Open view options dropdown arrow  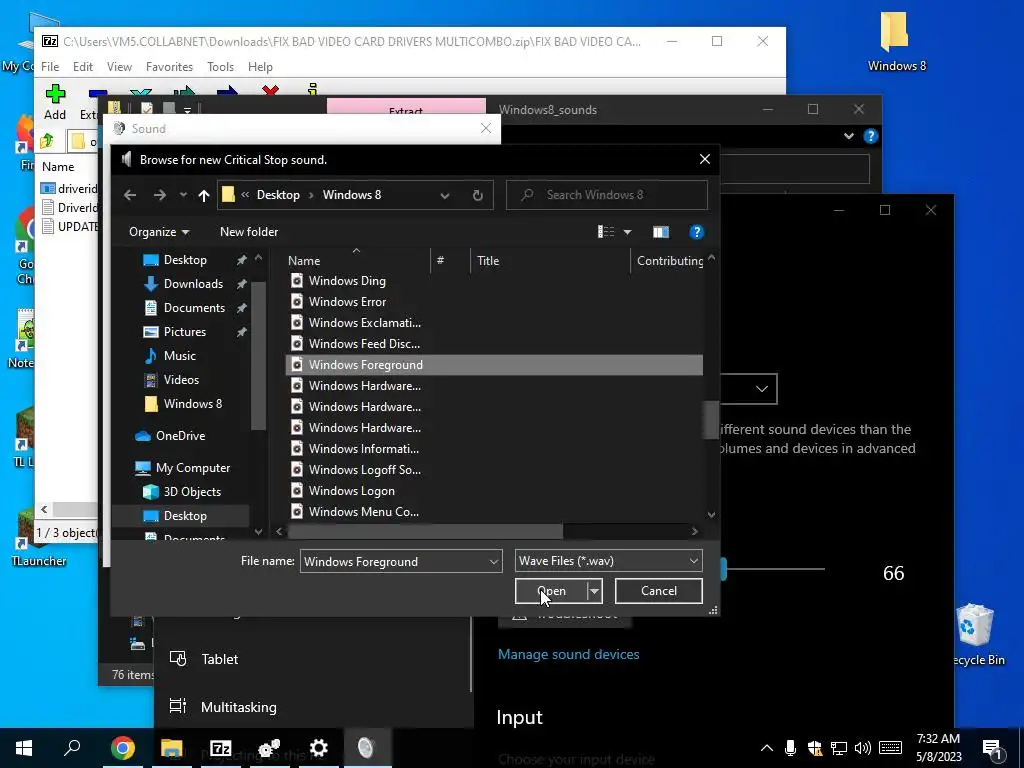pyautogui.click(x=628, y=232)
